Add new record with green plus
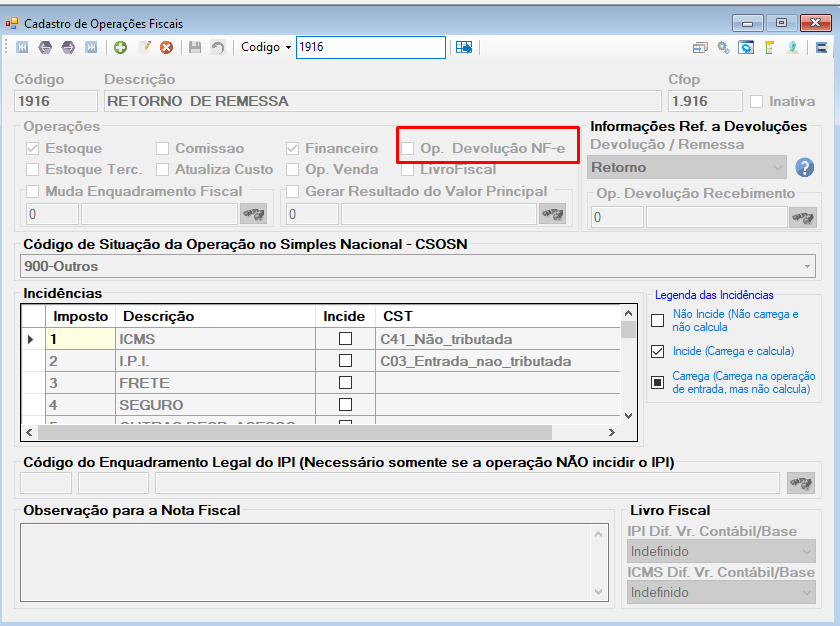The width and height of the screenshot is (840, 626). [x=121, y=48]
